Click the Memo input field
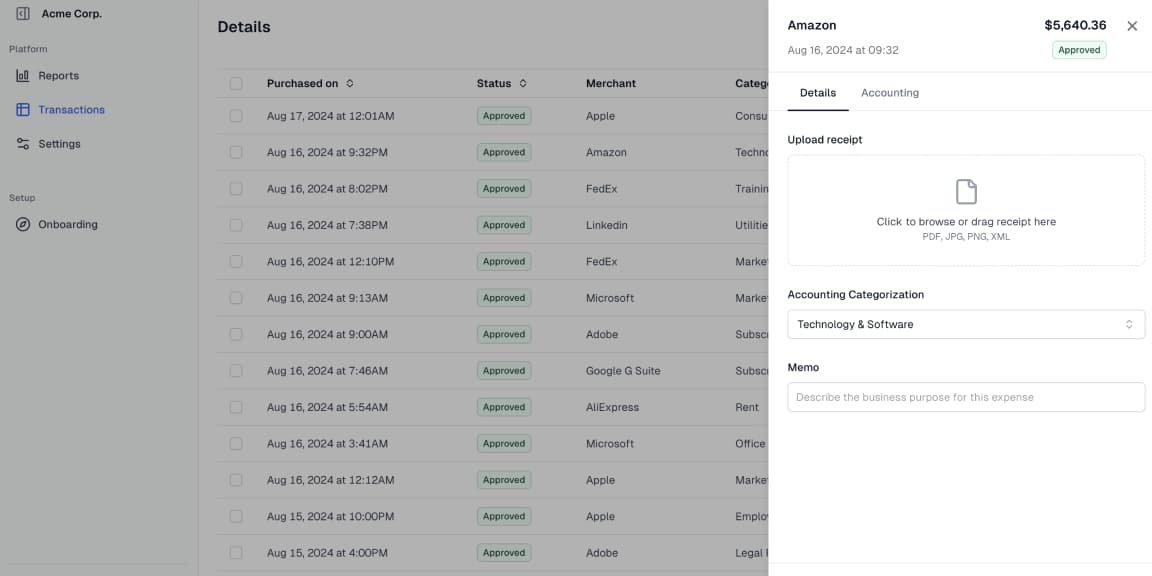Viewport: 1152px width, 576px height. click(x=966, y=397)
